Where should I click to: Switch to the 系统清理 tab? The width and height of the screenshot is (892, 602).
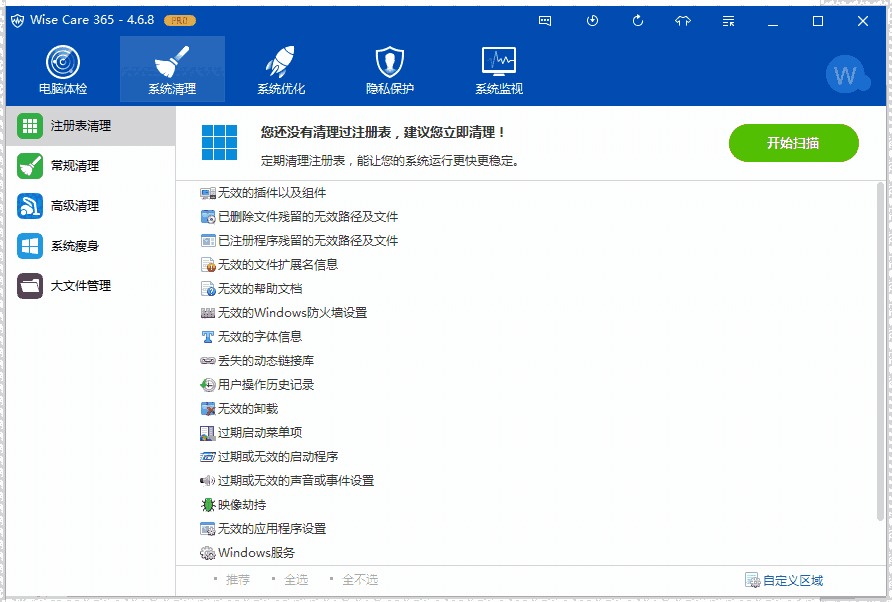point(172,69)
